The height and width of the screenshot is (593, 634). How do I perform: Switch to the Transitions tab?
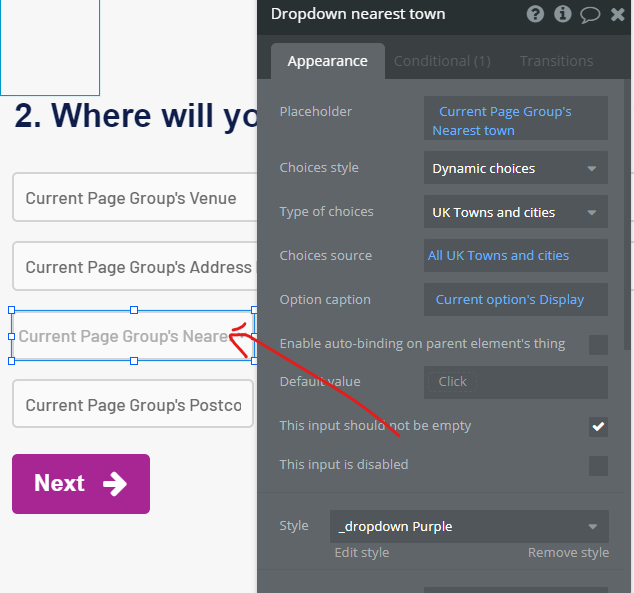pos(556,61)
